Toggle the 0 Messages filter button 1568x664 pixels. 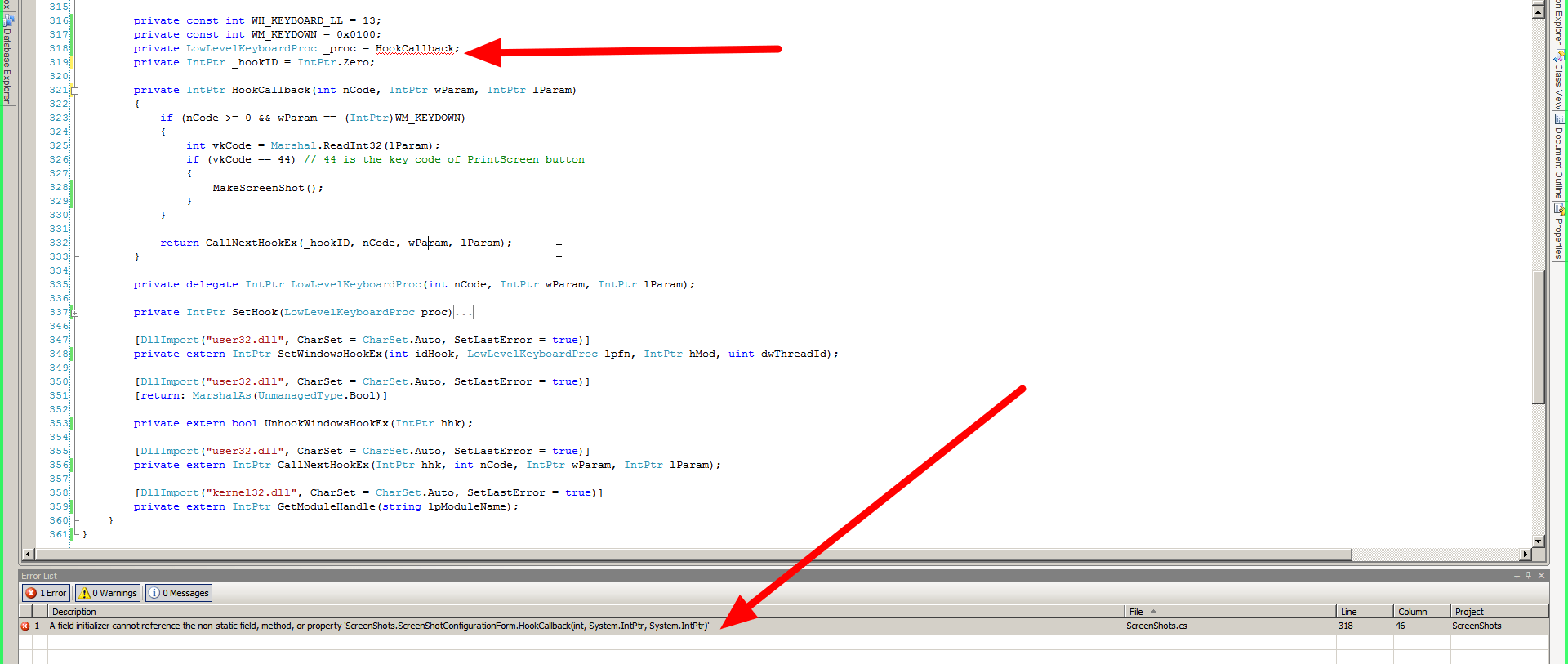[x=179, y=593]
